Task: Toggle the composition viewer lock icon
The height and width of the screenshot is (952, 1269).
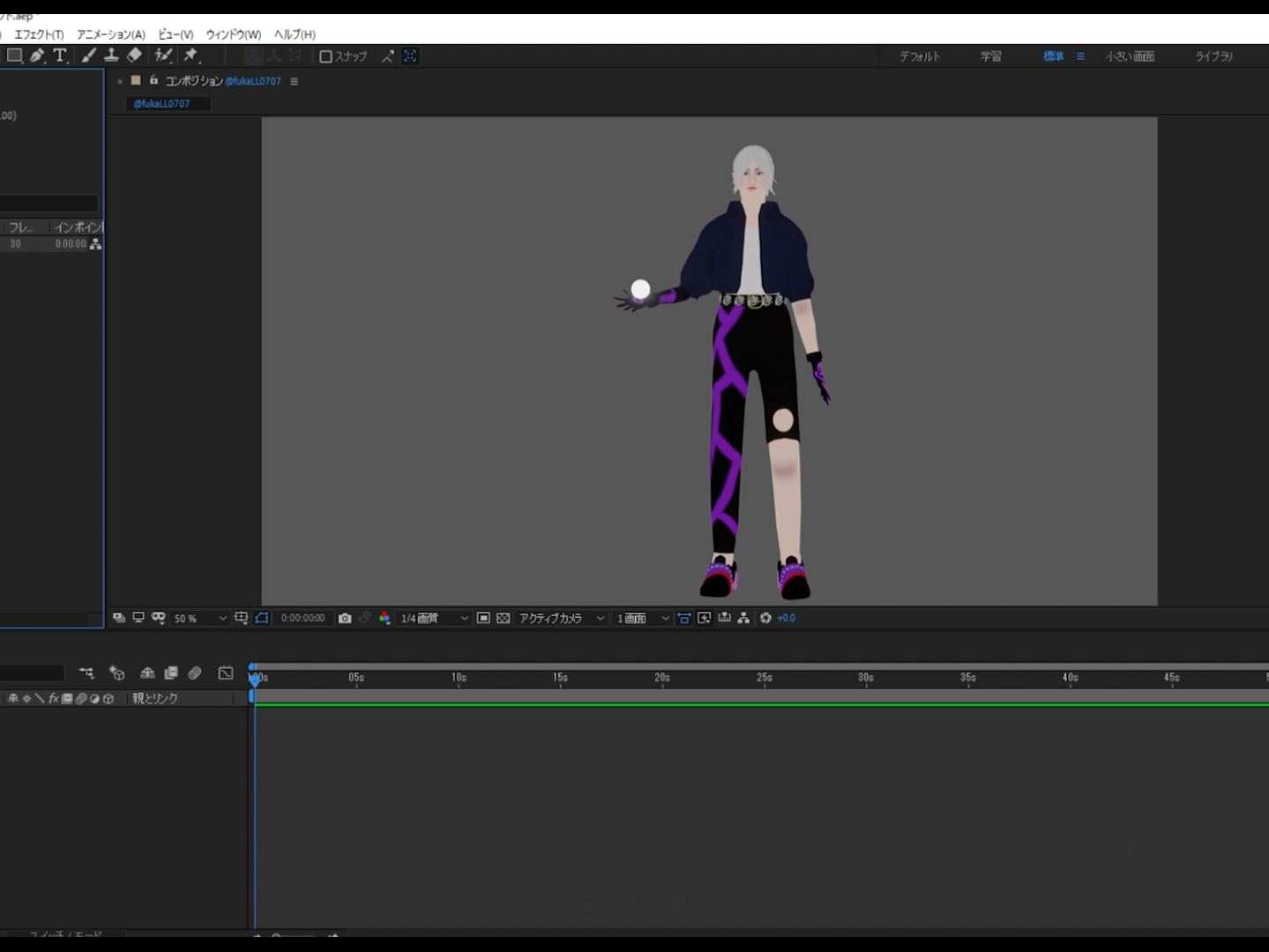Action: (x=153, y=80)
